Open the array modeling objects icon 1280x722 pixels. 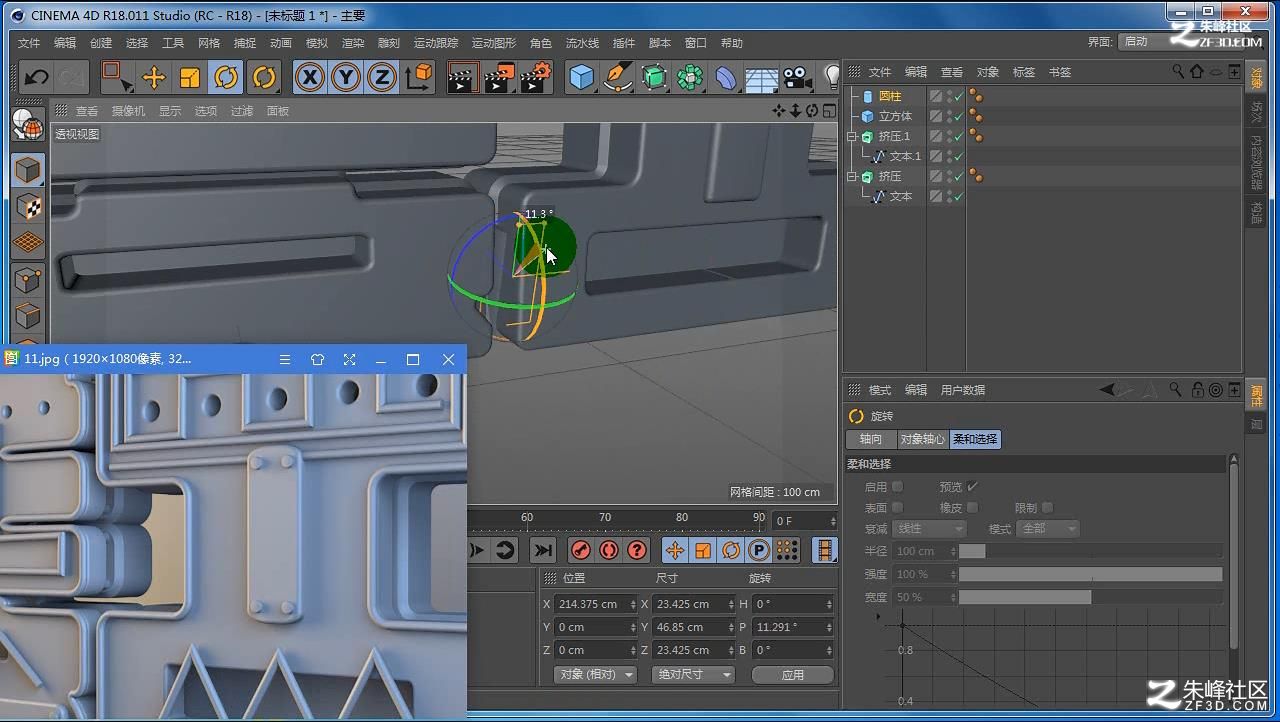click(690, 77)
